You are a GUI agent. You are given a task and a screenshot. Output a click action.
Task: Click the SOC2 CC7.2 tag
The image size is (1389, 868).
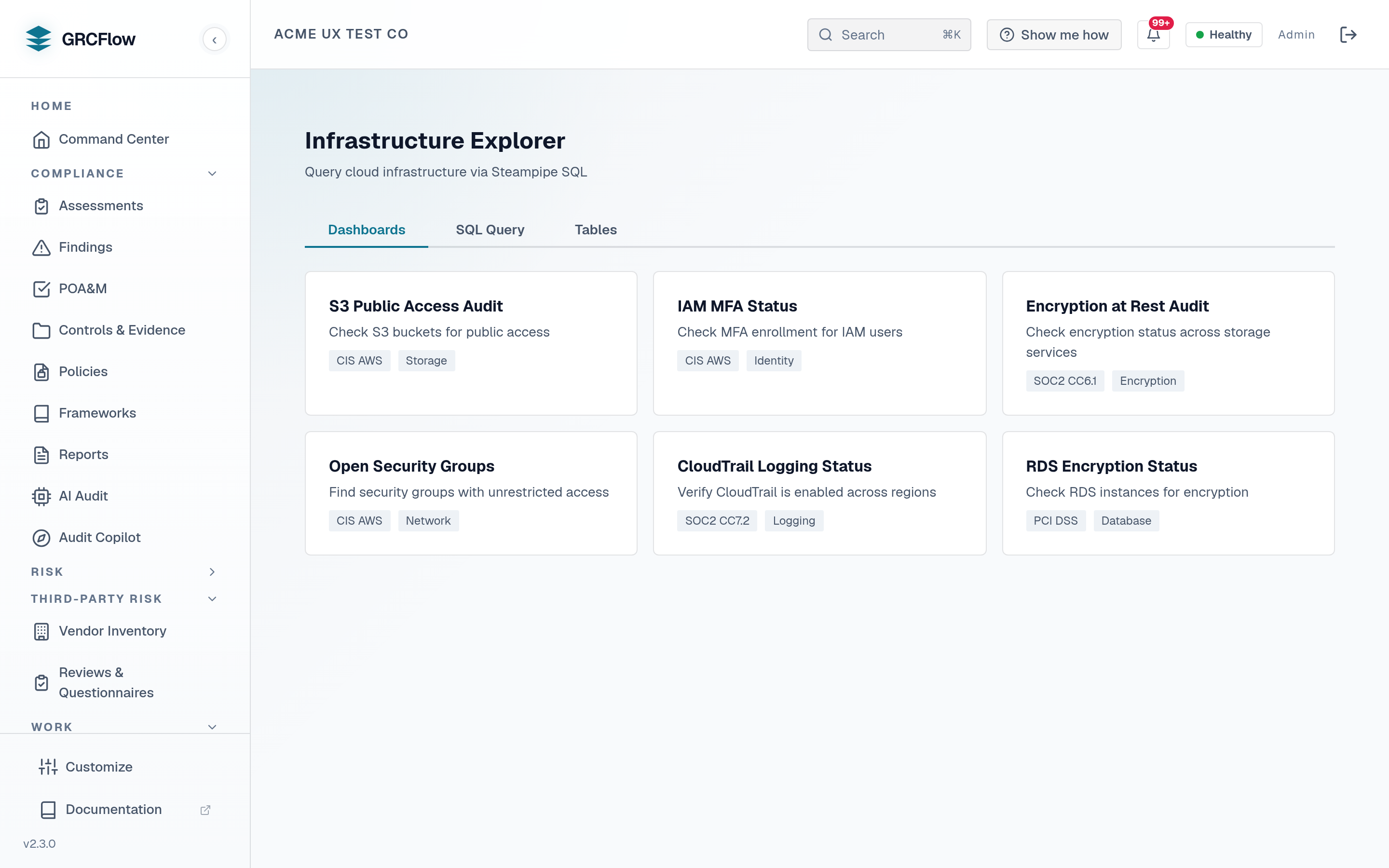(717, 521)
